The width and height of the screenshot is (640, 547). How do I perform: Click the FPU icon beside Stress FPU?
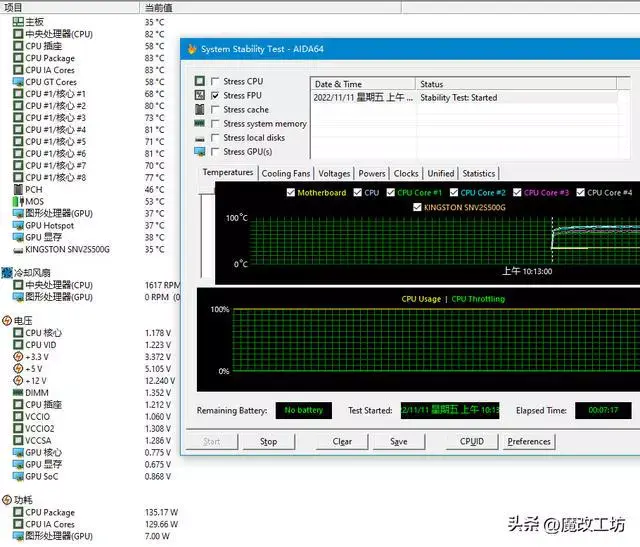[x=200, y=95]
